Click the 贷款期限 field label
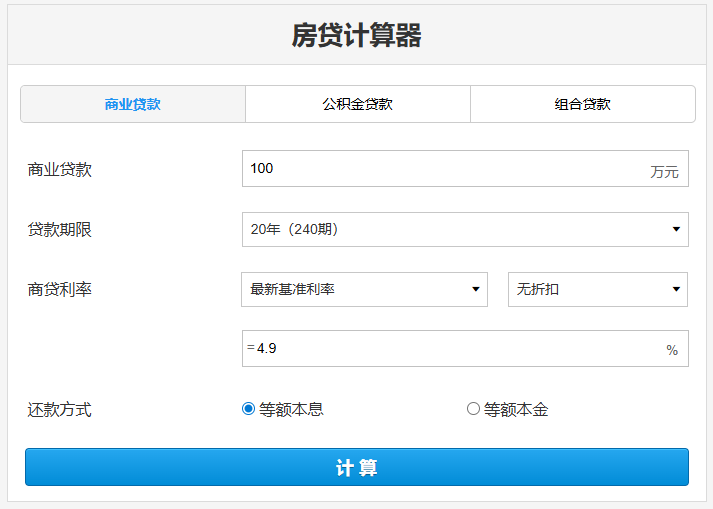This screenshot has width=713, height=509. click(x=60, y=230)
